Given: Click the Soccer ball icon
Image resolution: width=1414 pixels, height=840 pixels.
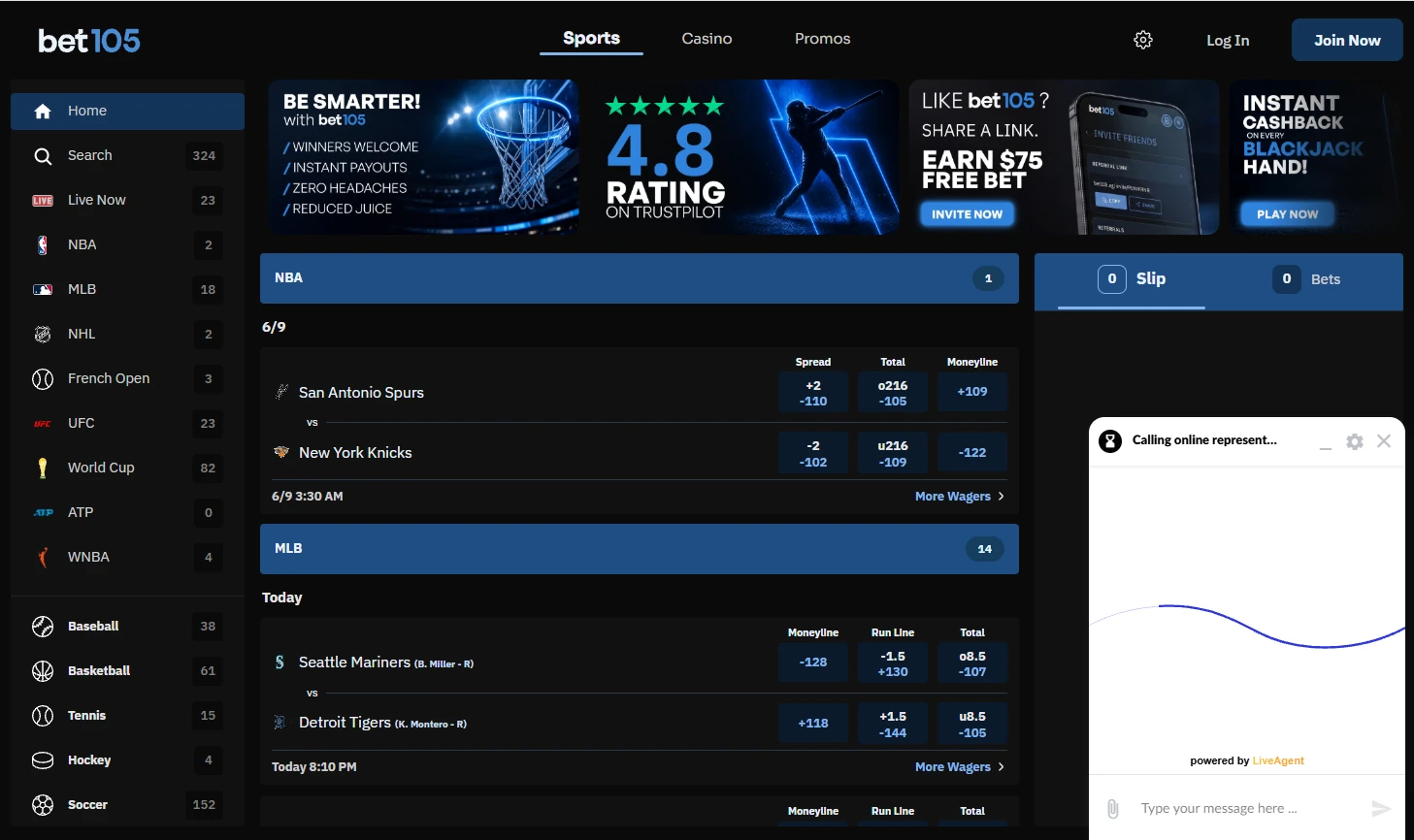Looking at the screenshot, I should 43,805.
